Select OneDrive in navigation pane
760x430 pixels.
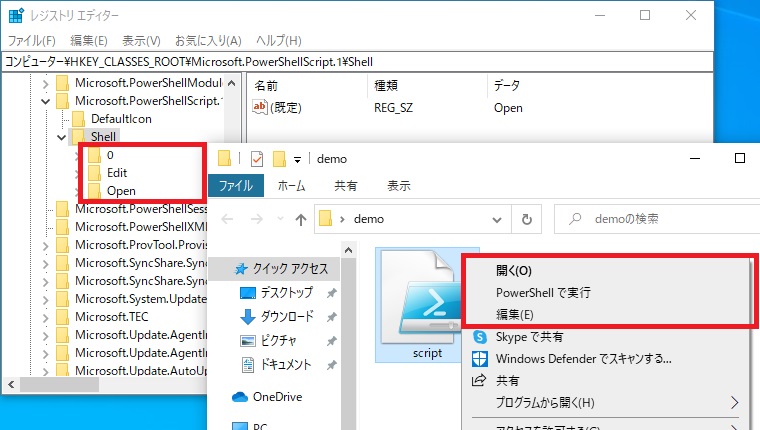click(278, 397)
